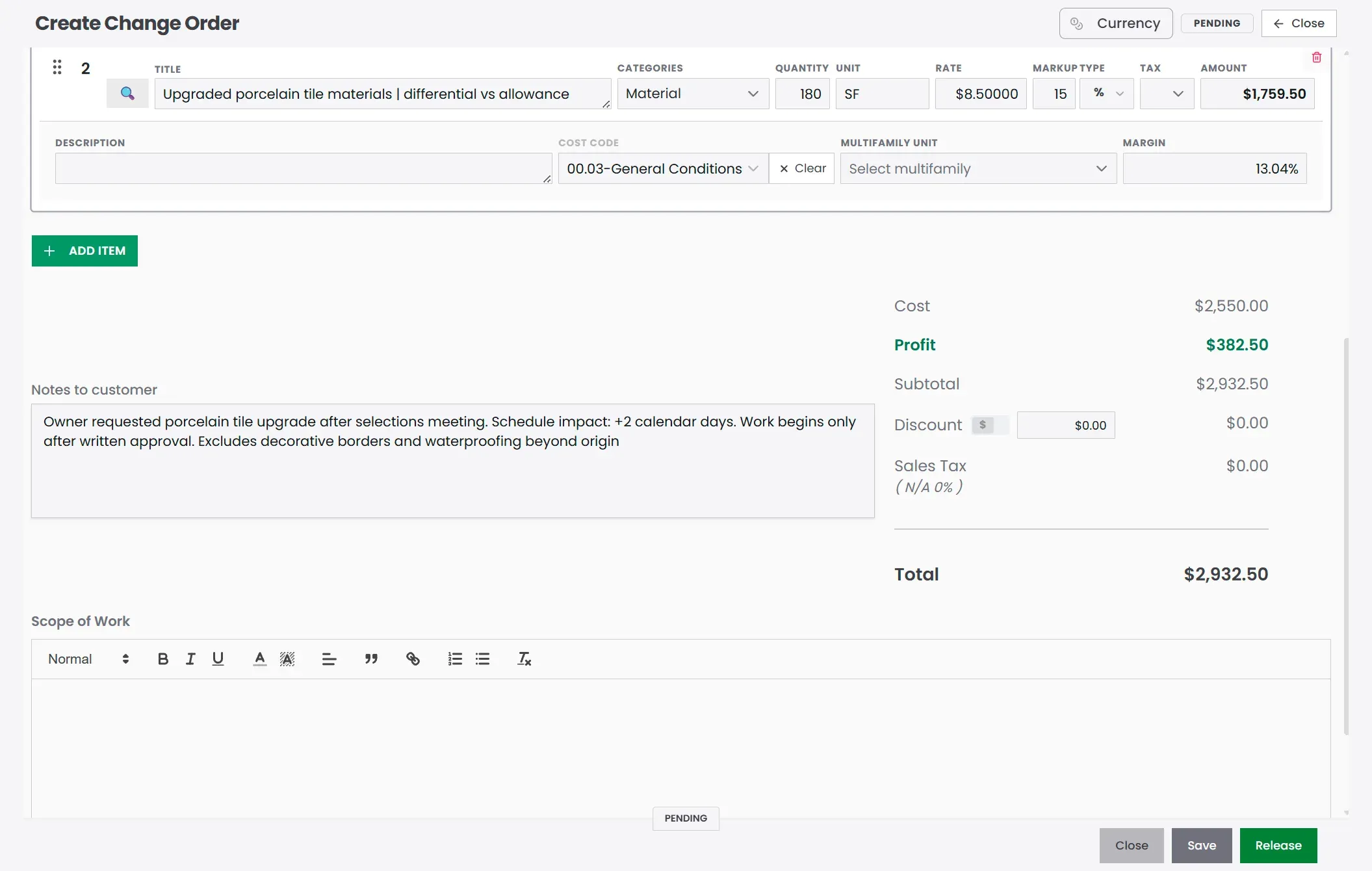Expand the Cost Code General Conditions dropdown

(x=664, y=168)
